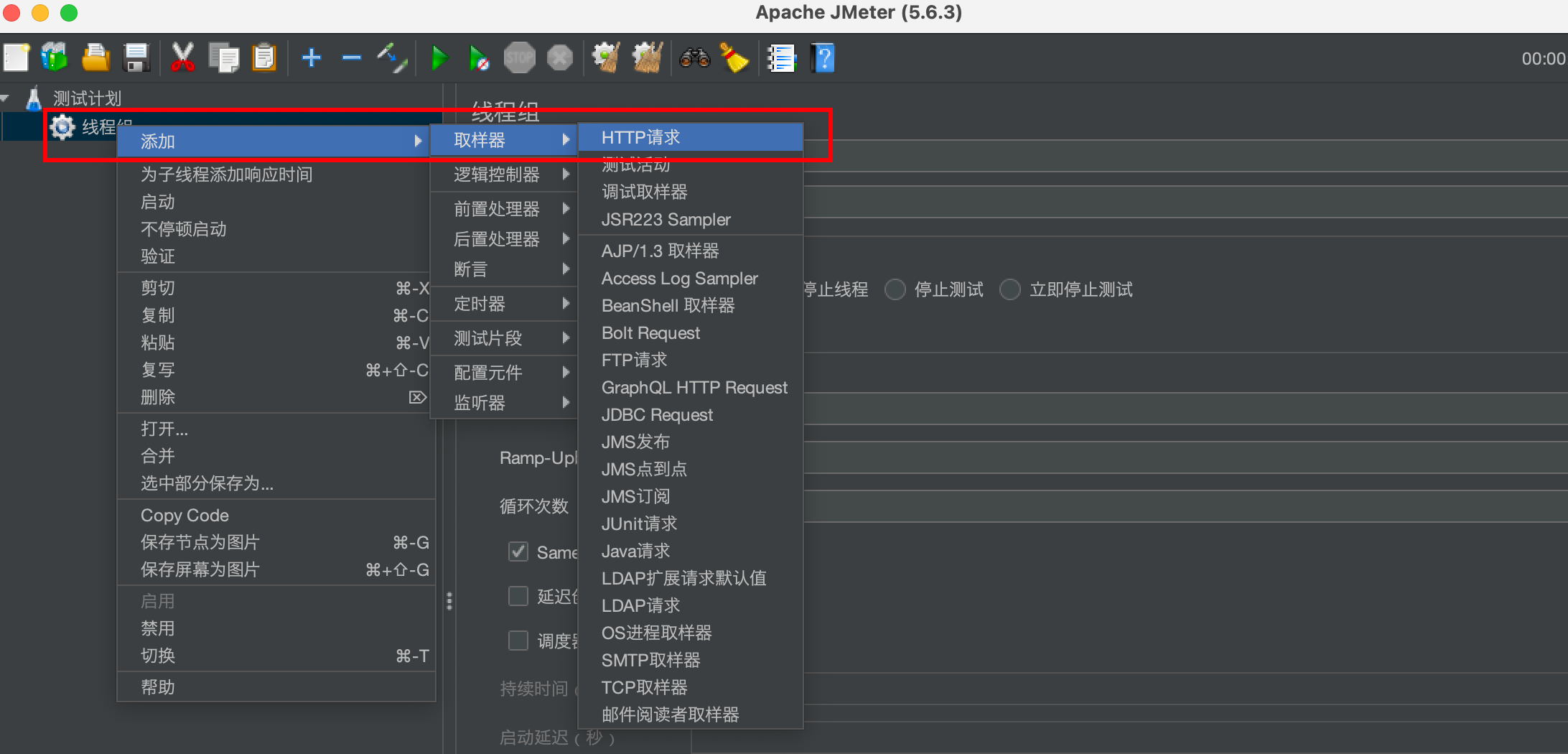Choose FTP请求 from the sampler list
The image size is (1568, 754).
coord(691,360)
